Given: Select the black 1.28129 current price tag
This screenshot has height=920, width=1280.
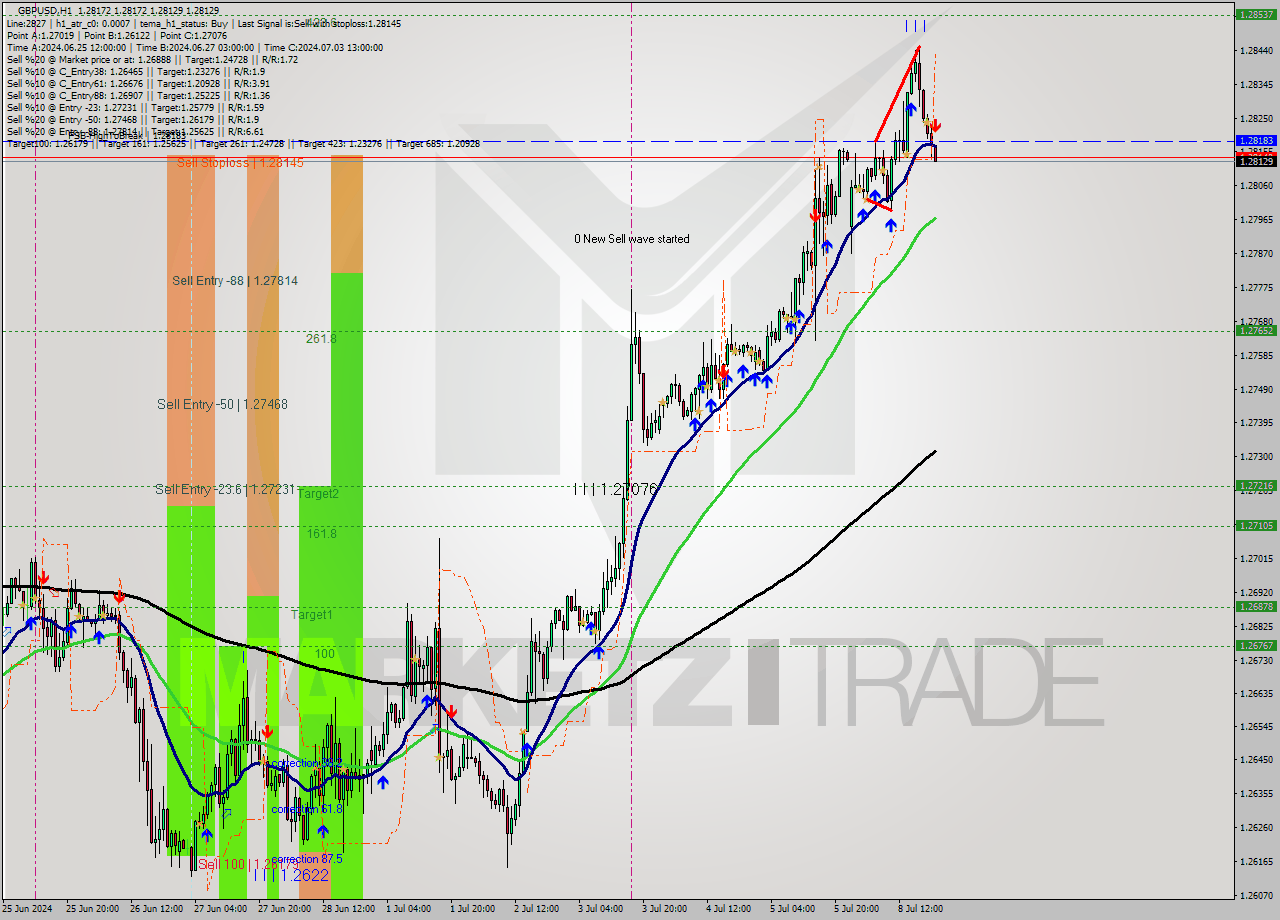Looking at the screenshot, I should 1255,161.
